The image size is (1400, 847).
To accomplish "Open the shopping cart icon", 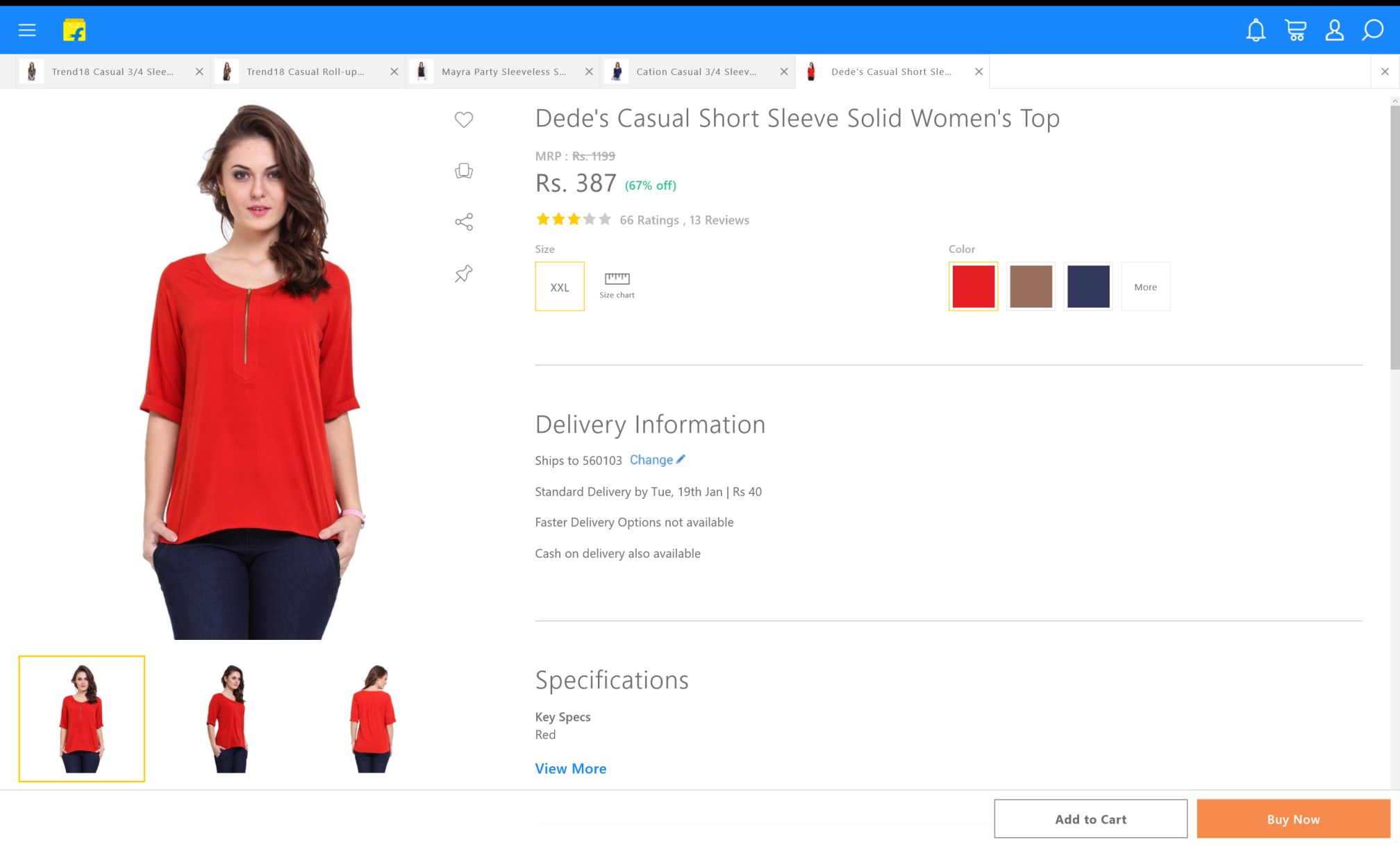I will (1295, 30).
